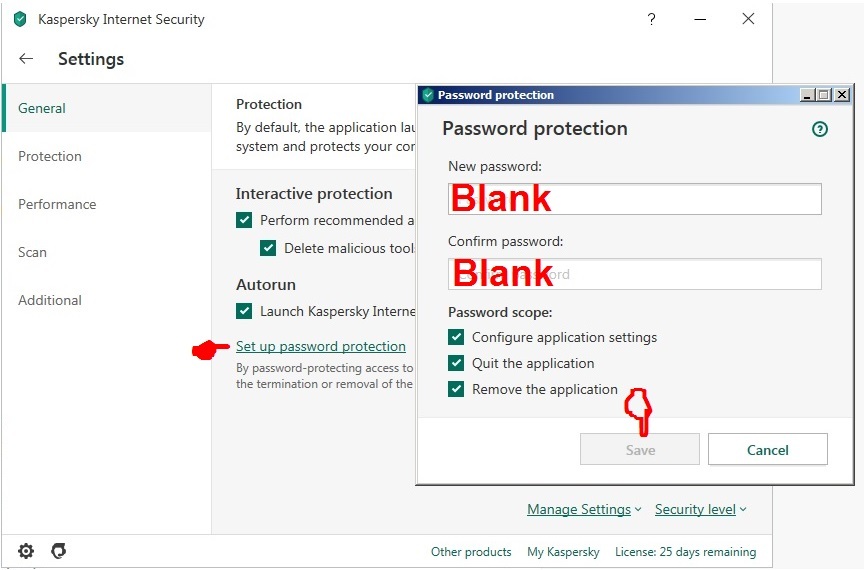The width and height of the screenshot is (864, 570).
Task: Close the Kaspersky Internet Security window
Action: pos(748,19)
